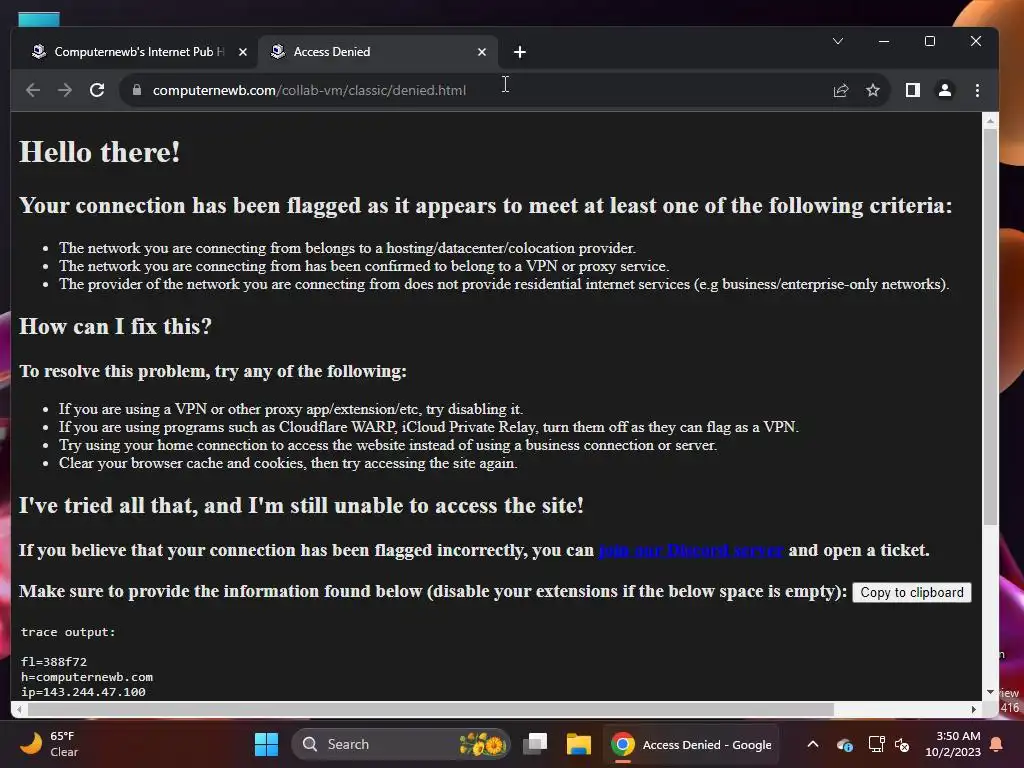Image resolution: width=1024 pixels, height=768 pixels.
Task: Open Chrome three-dot menu
Action: [x=977, y=90]
